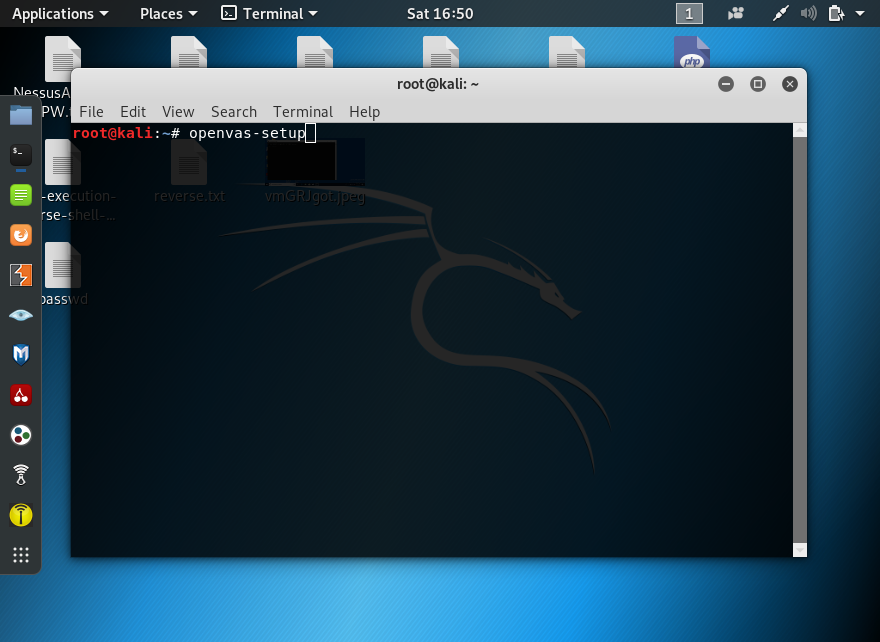
Task: Open the volume speaker indicator
Action: point(808,13)
